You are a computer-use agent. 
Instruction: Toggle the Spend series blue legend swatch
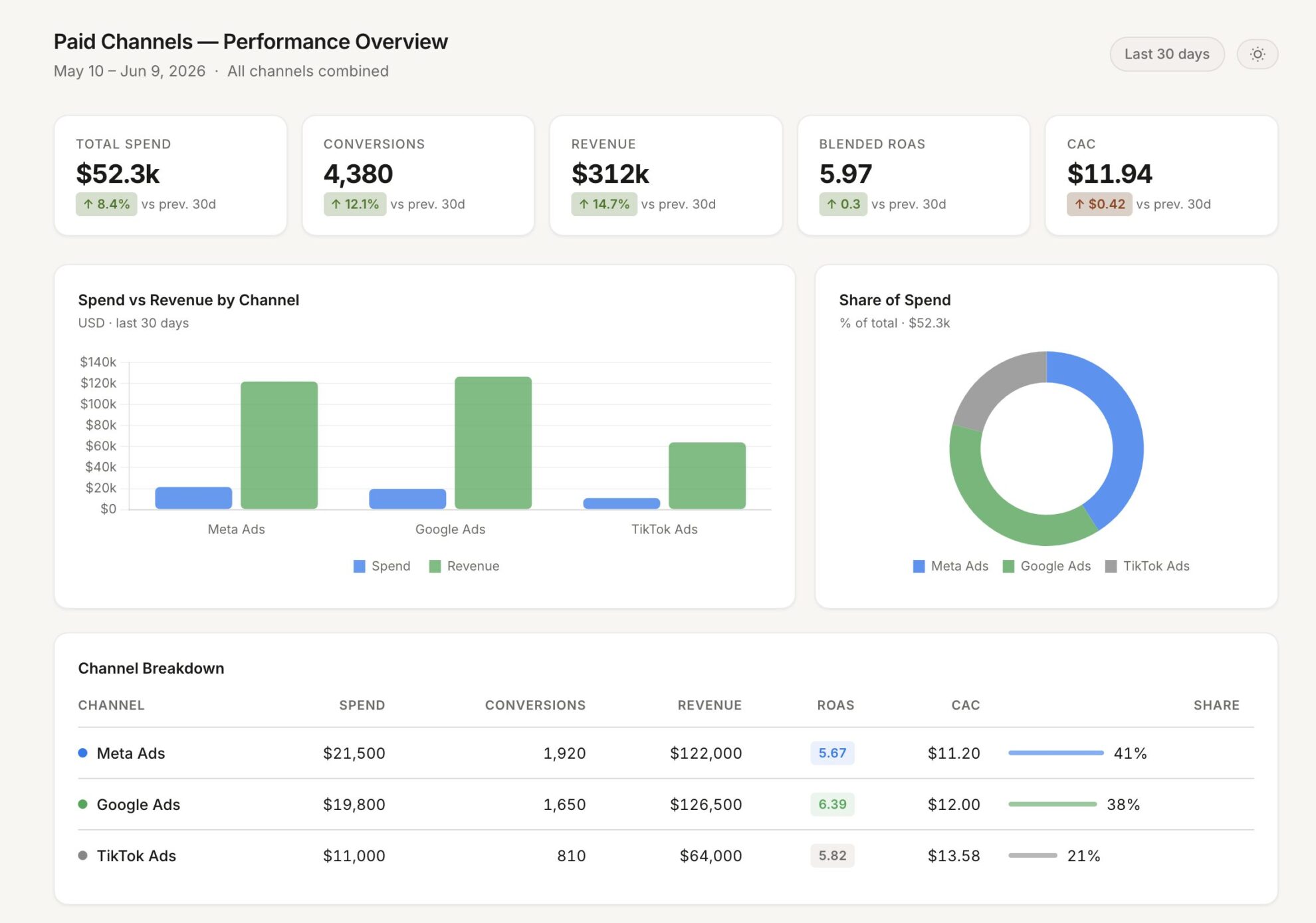coord(360,566)
